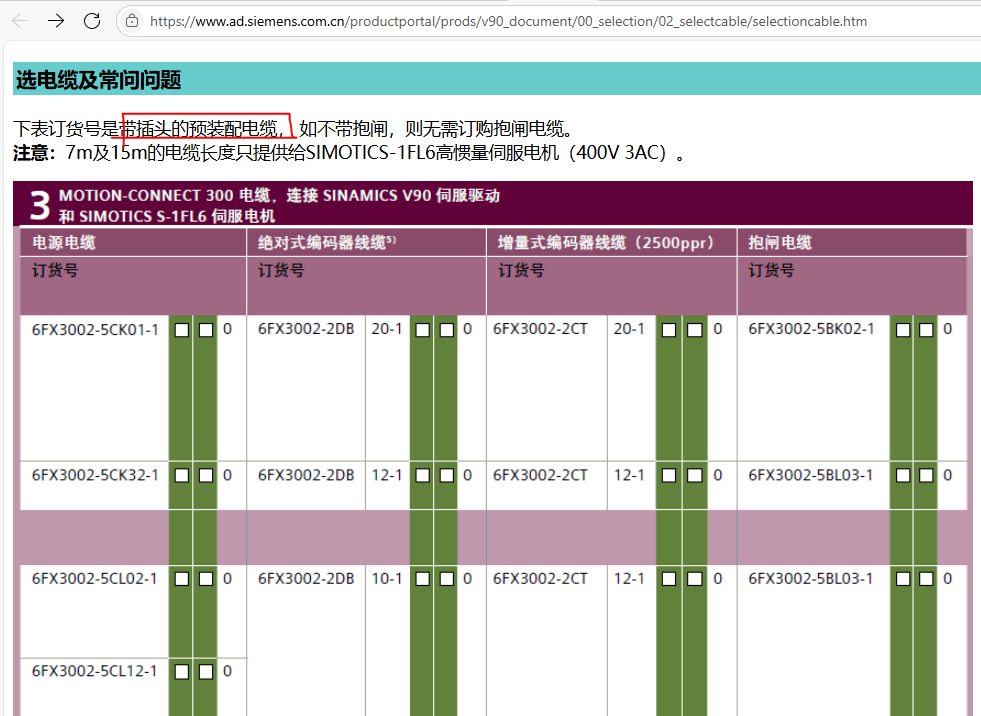Click 订货号 under the 电源电缆 header
Screen dimensions: 981x716
[x=55, y=270]
